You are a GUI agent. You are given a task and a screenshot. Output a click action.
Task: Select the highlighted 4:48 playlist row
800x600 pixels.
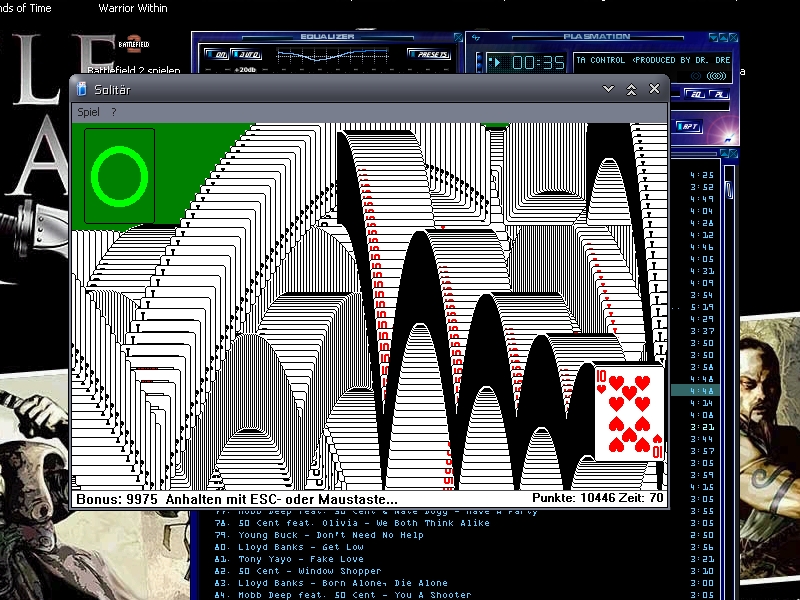(695, 391)
